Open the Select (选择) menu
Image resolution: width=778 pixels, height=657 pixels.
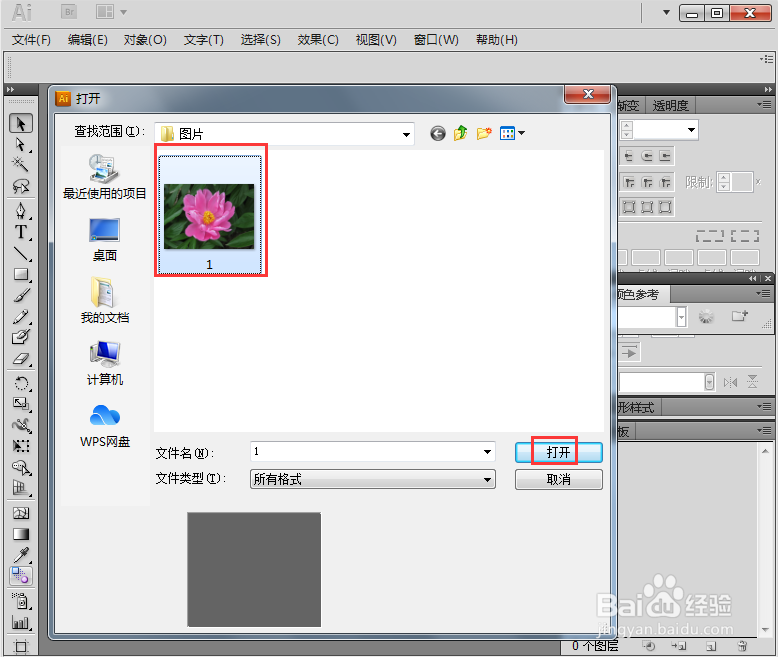260,40
